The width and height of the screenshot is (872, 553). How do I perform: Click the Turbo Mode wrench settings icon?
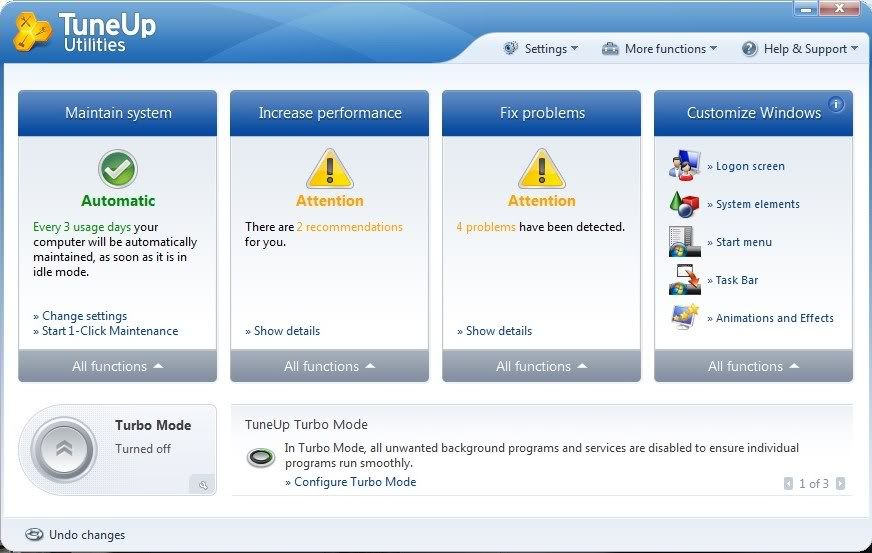click(x=203, y=485)
